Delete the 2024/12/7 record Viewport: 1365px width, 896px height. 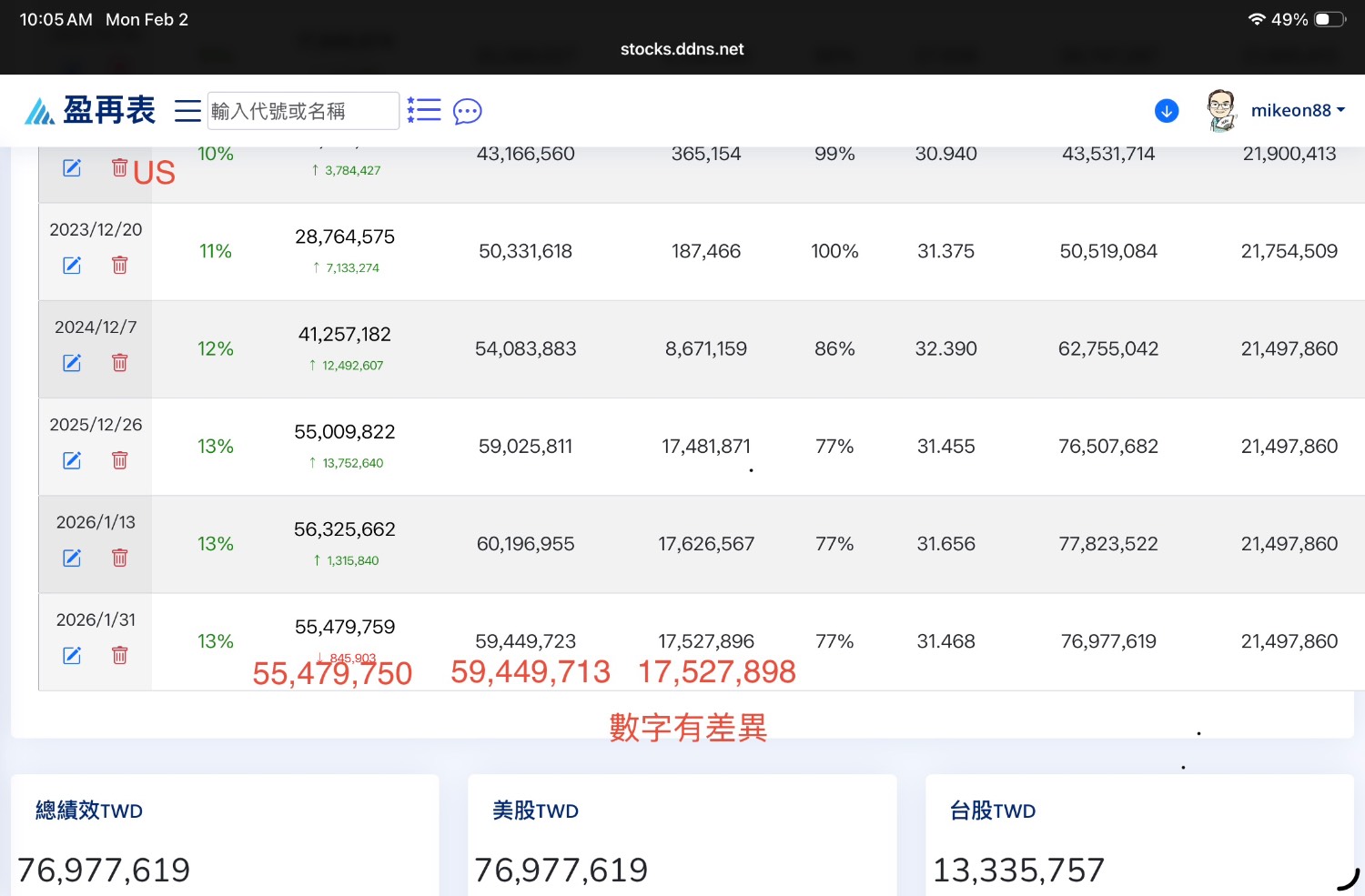click(119, 363)
